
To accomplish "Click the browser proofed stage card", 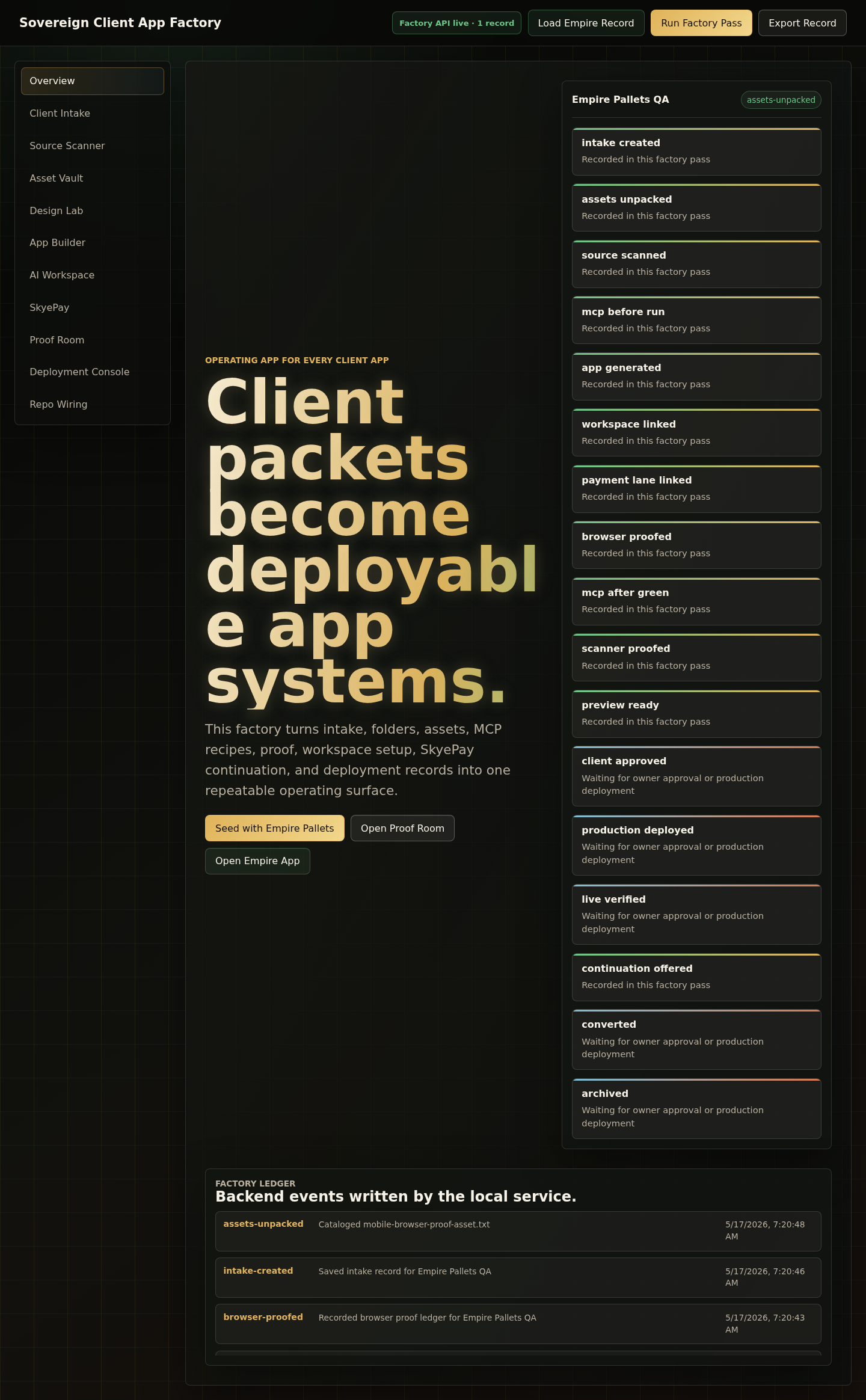I will click(696, 545).
